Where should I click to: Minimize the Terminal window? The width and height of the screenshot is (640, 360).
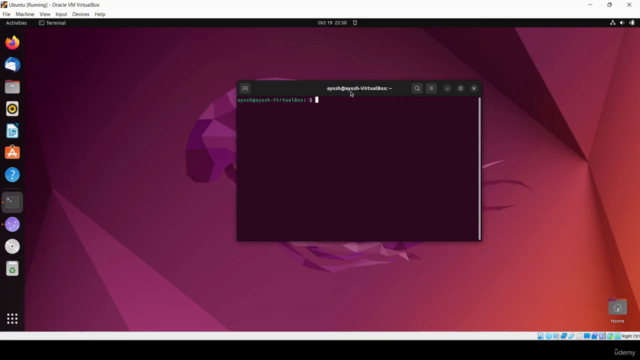click(447, 88)
